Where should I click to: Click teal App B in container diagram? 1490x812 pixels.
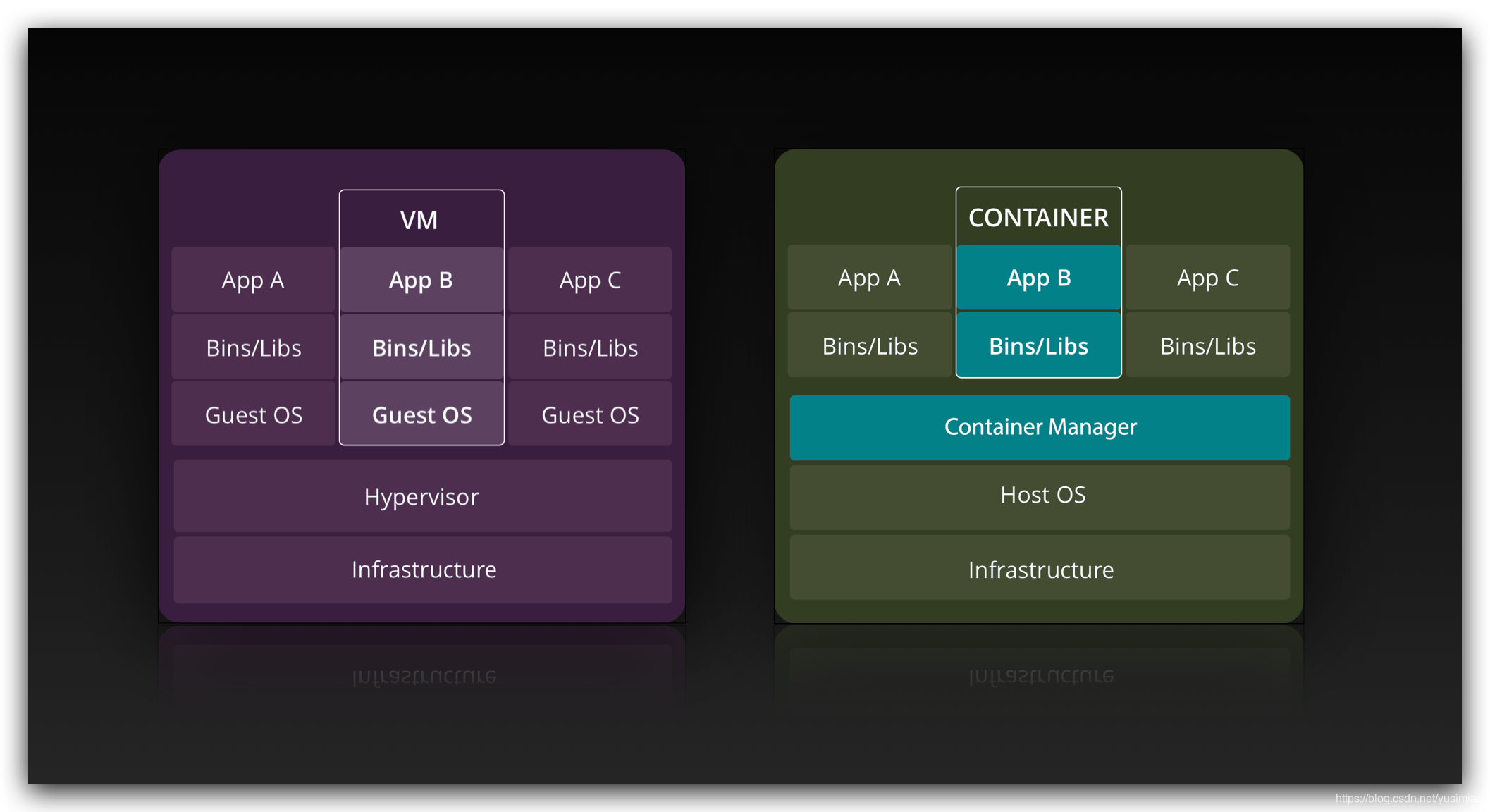[1039, 277]
